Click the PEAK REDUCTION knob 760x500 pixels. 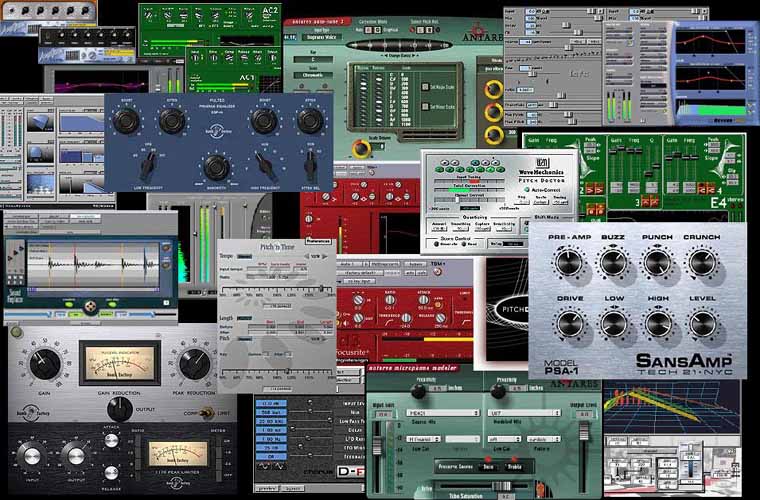tap(194, 364)
